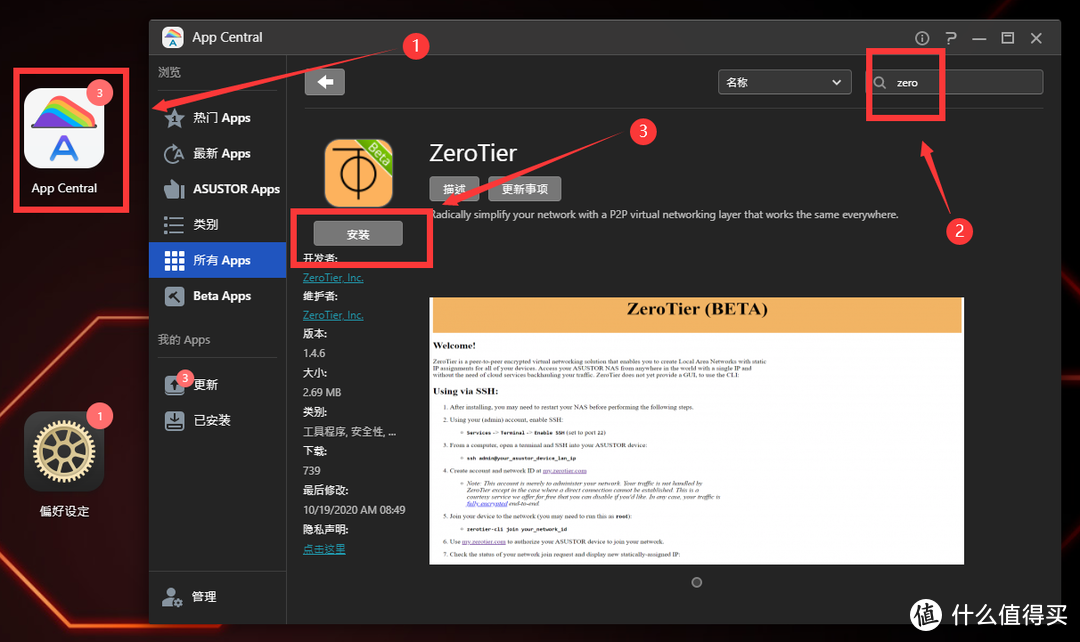This screenshot has width=1080, height=642.
Task: Select 最新 Apps in the sidebar
Action: tap(221, 153)
